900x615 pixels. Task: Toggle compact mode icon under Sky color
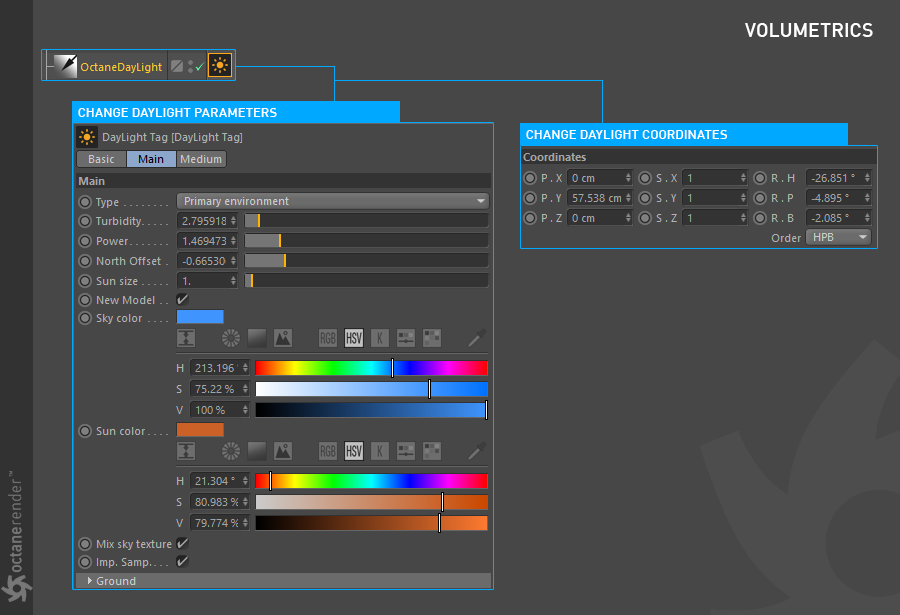point(186,338)
